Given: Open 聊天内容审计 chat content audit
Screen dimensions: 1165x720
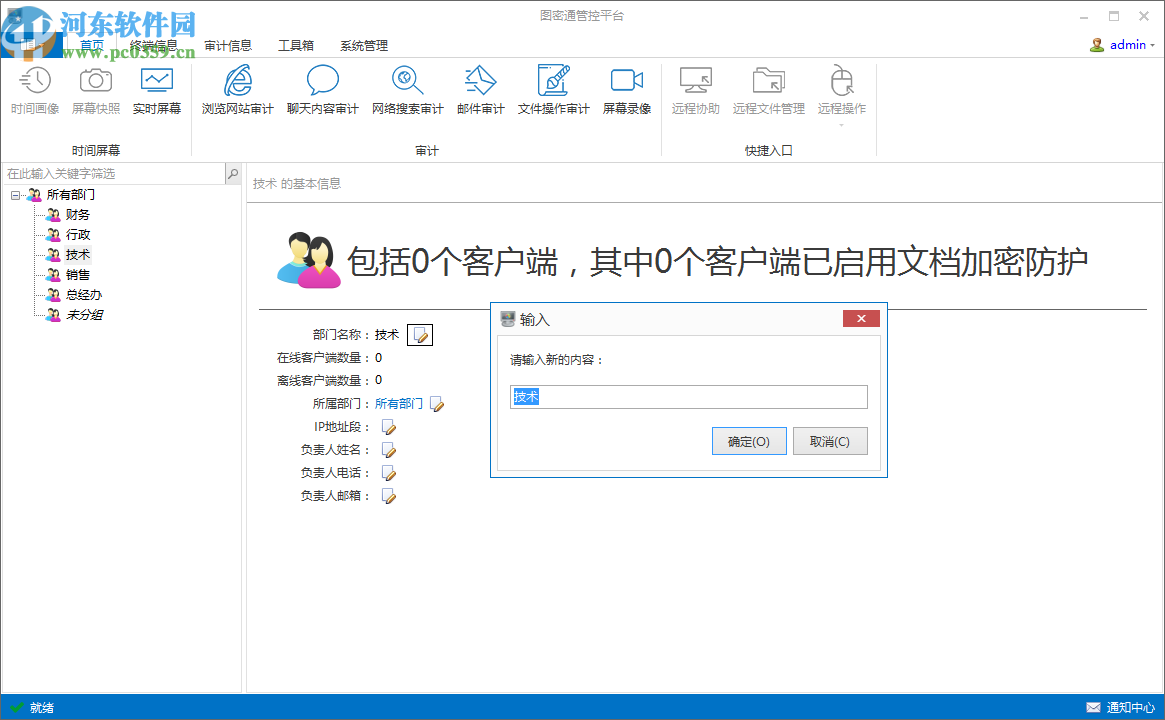Looking at the screenshot, I should pyautogui.click(x=322, y=90).
